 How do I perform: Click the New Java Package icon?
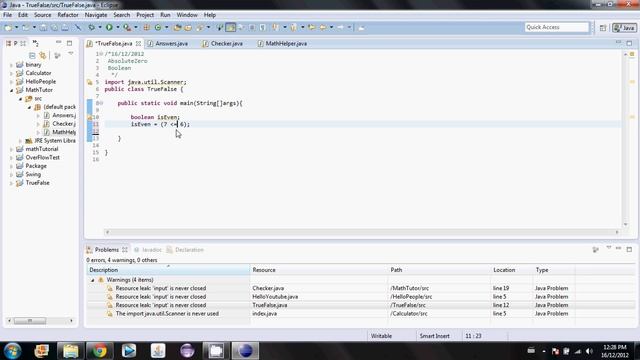click(146, 27)
